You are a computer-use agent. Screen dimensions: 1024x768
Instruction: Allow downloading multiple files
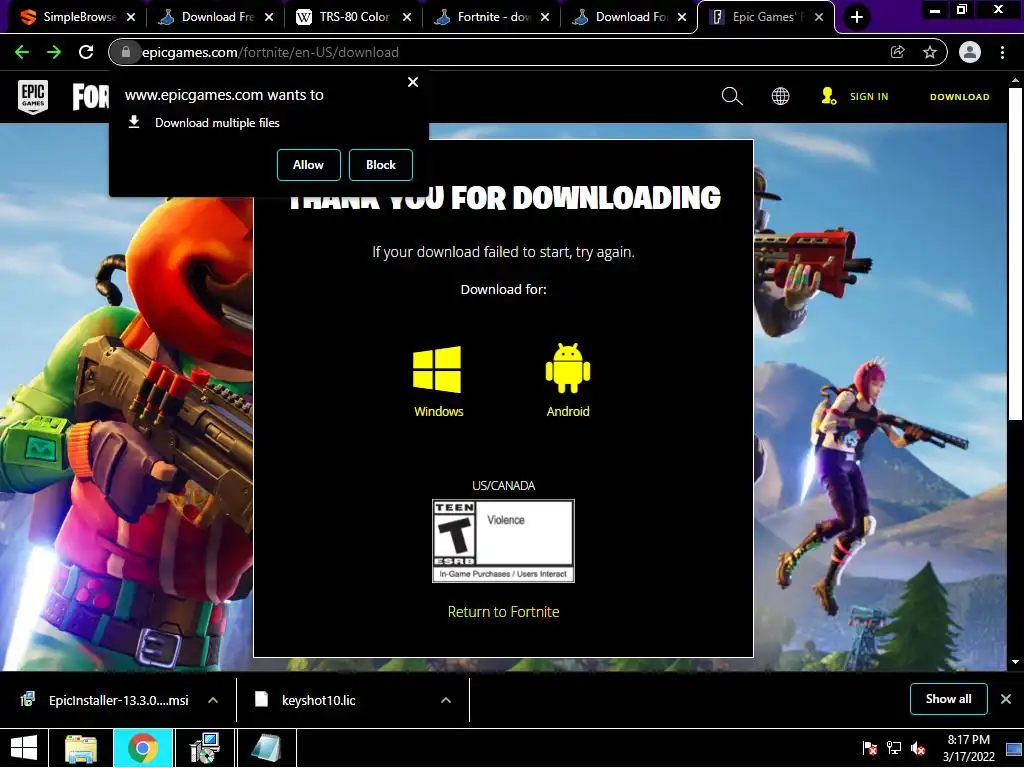click(308, 165)
